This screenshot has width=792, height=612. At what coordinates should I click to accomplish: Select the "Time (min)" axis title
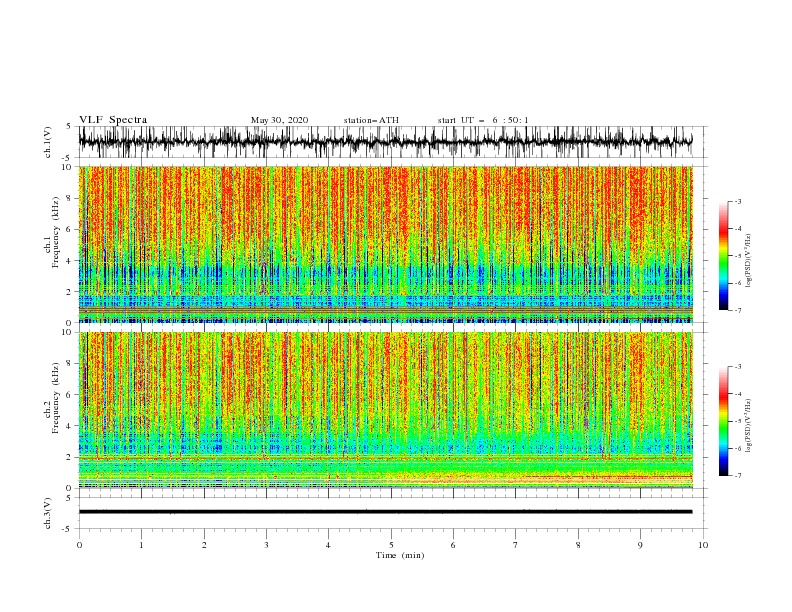(400, 555)
